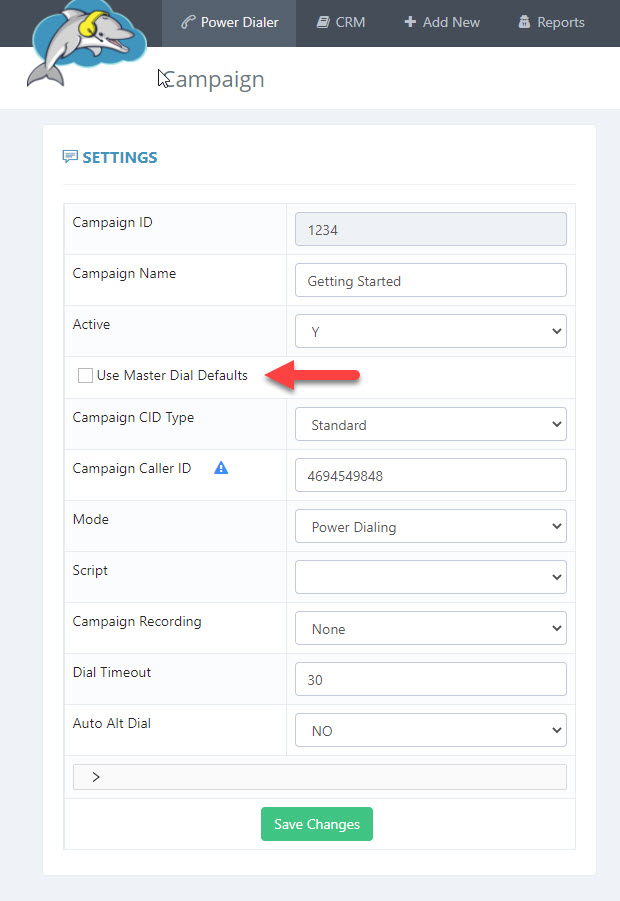The image size is (620, 901).
Task: Click the Campaign Name input field
Action: click(x=430, y=280)
